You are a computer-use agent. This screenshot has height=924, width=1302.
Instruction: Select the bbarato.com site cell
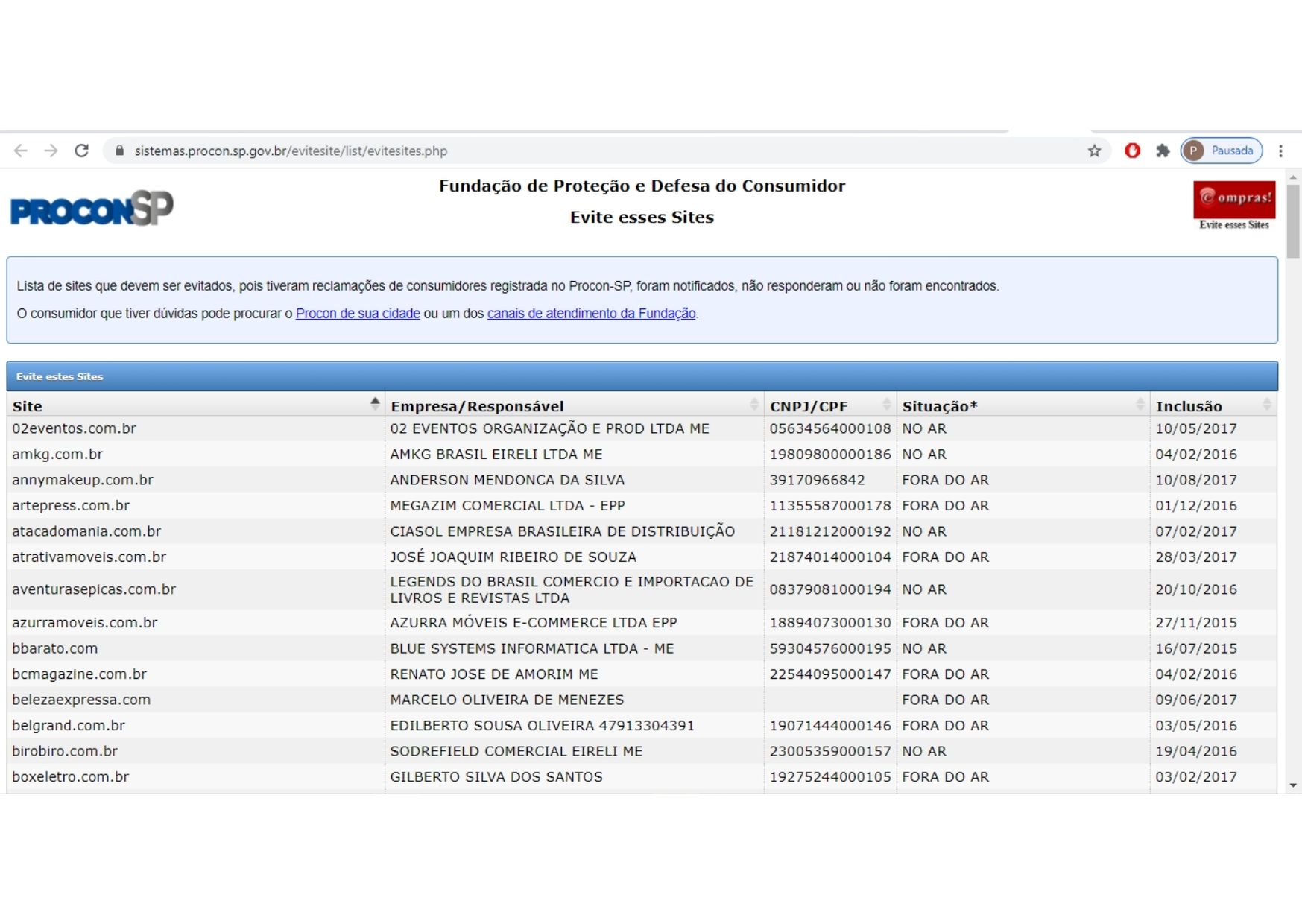195,648
